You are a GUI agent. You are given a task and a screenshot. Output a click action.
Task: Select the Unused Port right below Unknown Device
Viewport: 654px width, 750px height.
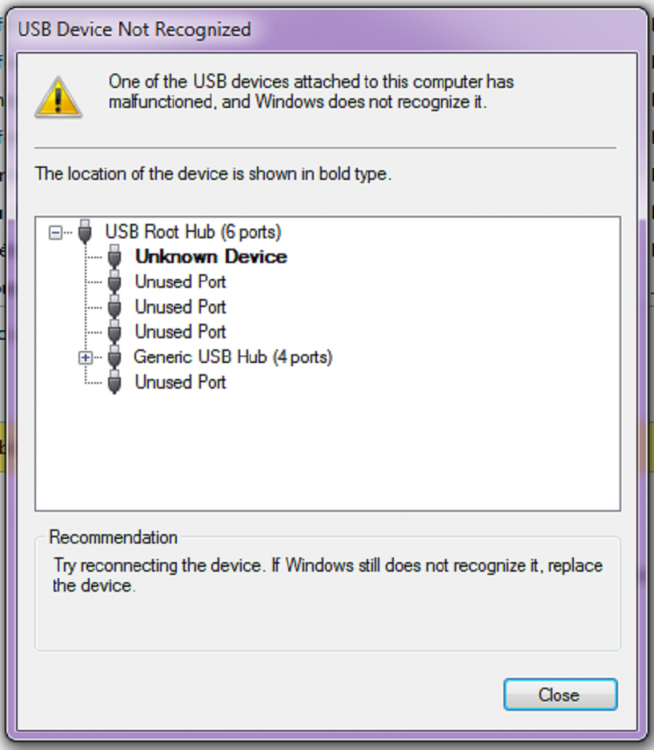[181, 282]
